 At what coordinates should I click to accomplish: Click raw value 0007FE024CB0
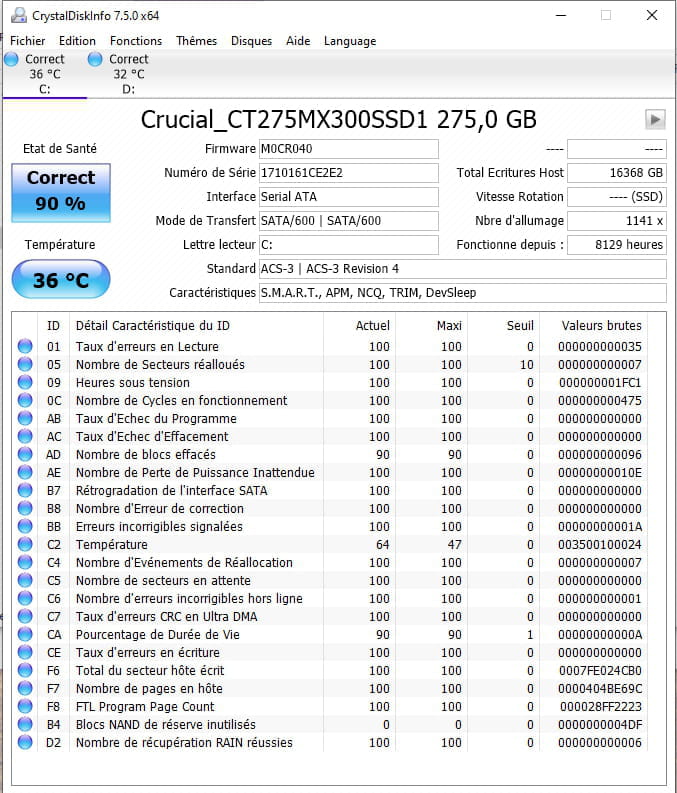coord(600,671)
